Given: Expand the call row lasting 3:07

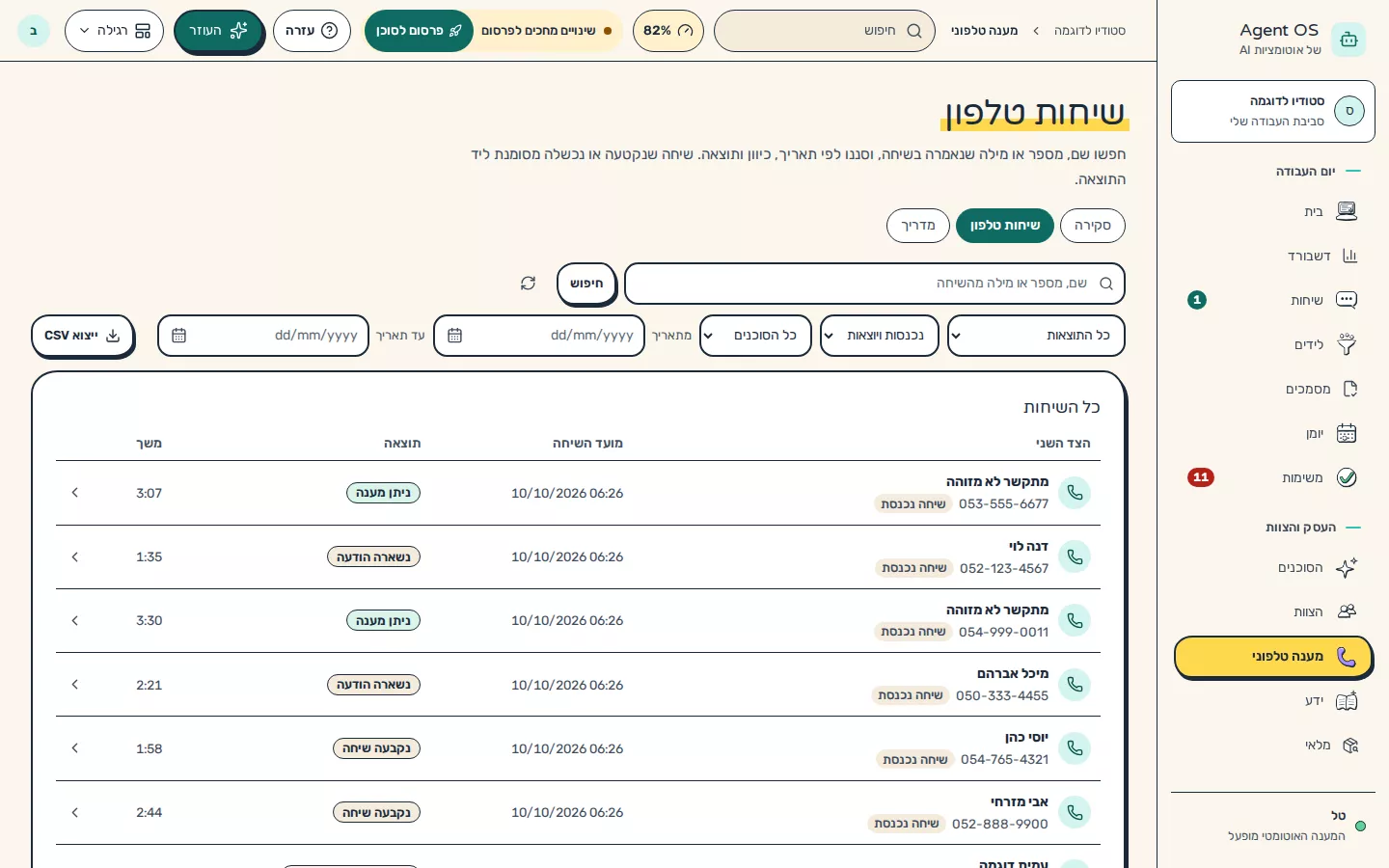Looking at the screenshot, I should 75,493.
